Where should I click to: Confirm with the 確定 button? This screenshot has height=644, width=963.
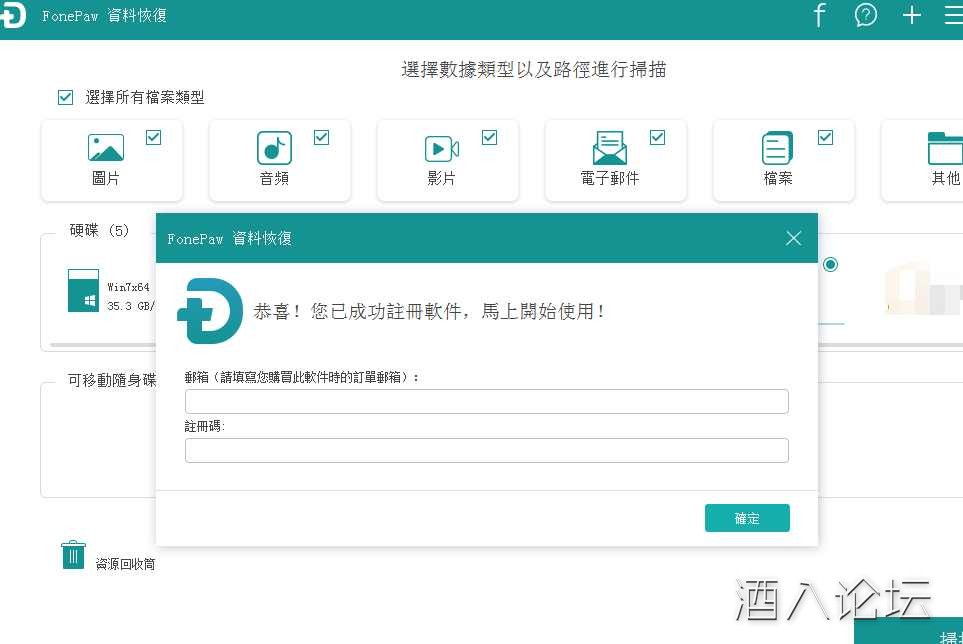point(747,518)
